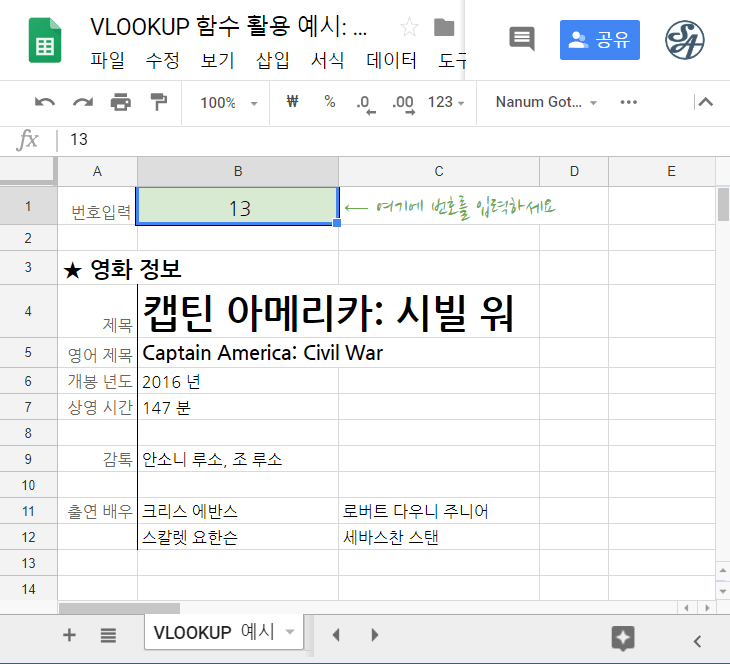Click horizontal scrollbar right arrow
The image size is (730, 664).
[708, 608]
